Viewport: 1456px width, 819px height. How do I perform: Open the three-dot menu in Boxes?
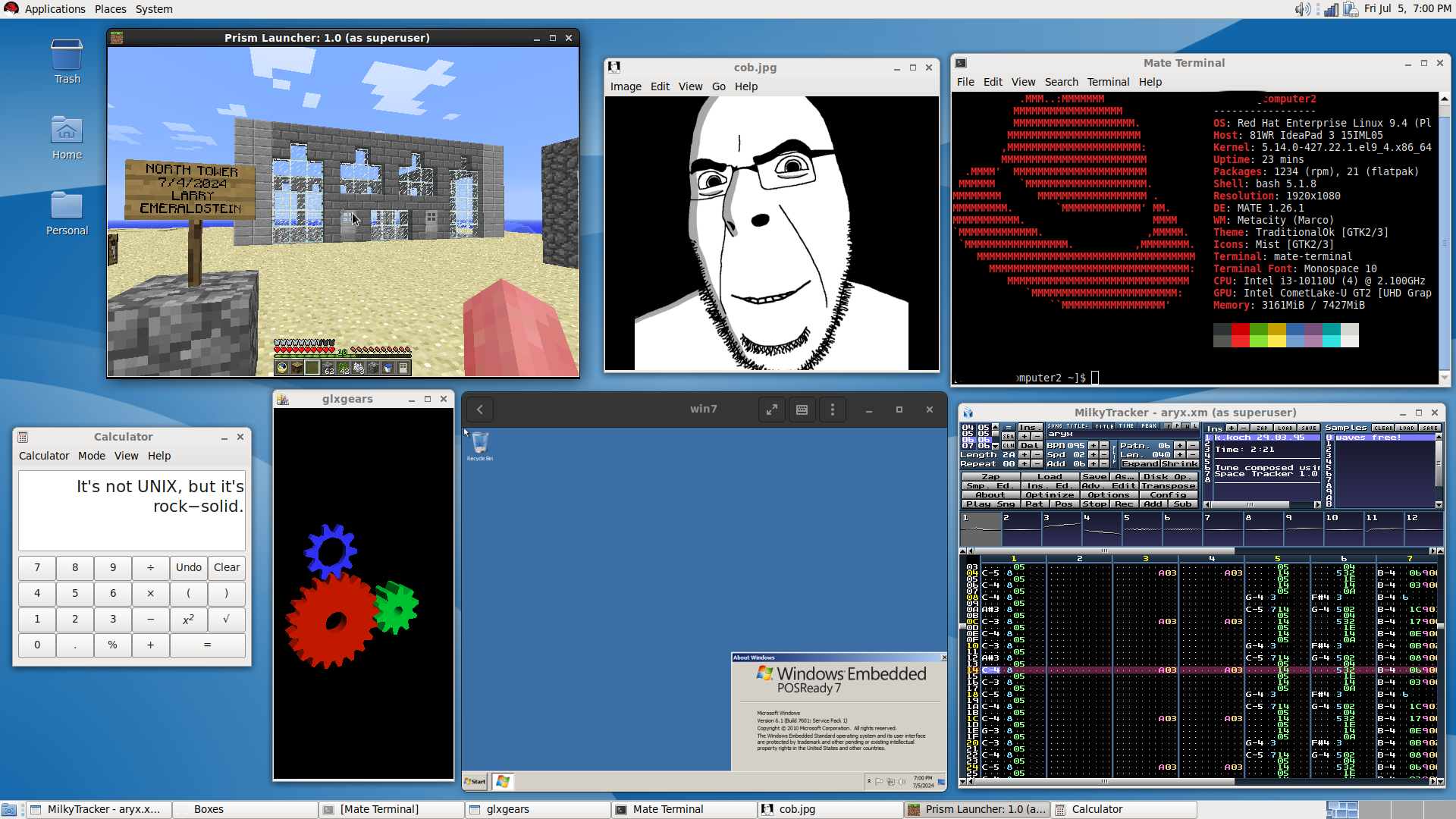tap(833, 409)
